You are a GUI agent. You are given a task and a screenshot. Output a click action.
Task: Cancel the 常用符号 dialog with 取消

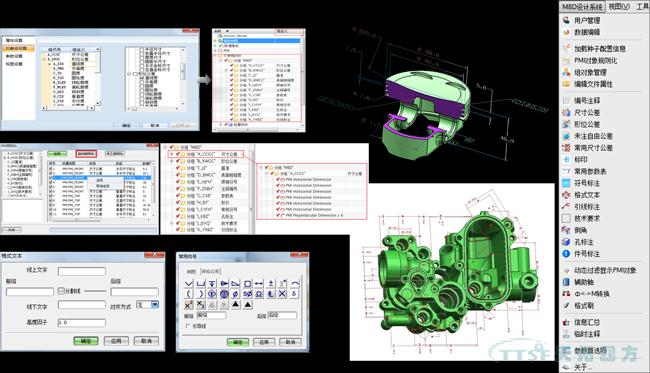click(290, 342)
